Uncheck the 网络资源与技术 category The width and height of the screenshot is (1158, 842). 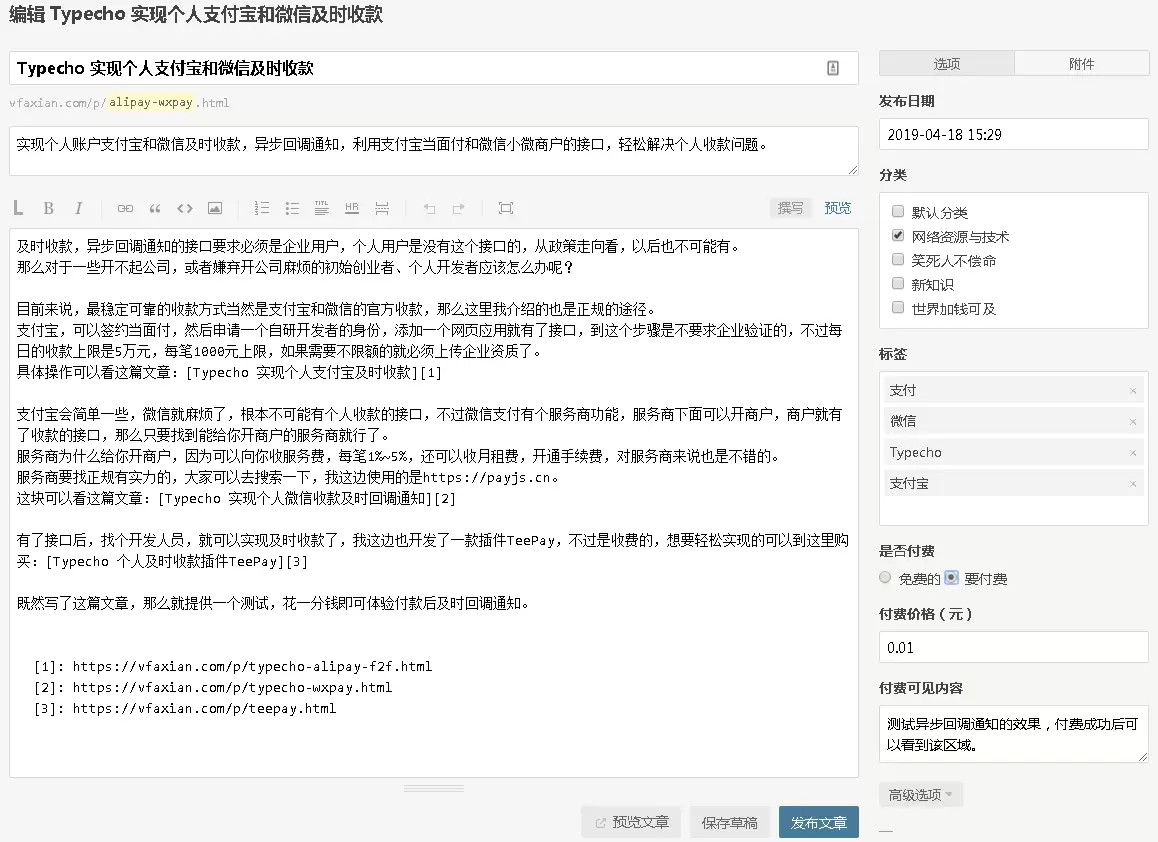898,236
